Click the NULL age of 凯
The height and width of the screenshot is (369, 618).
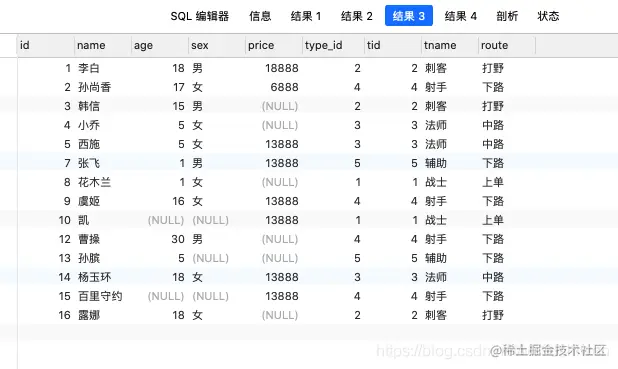166,220
